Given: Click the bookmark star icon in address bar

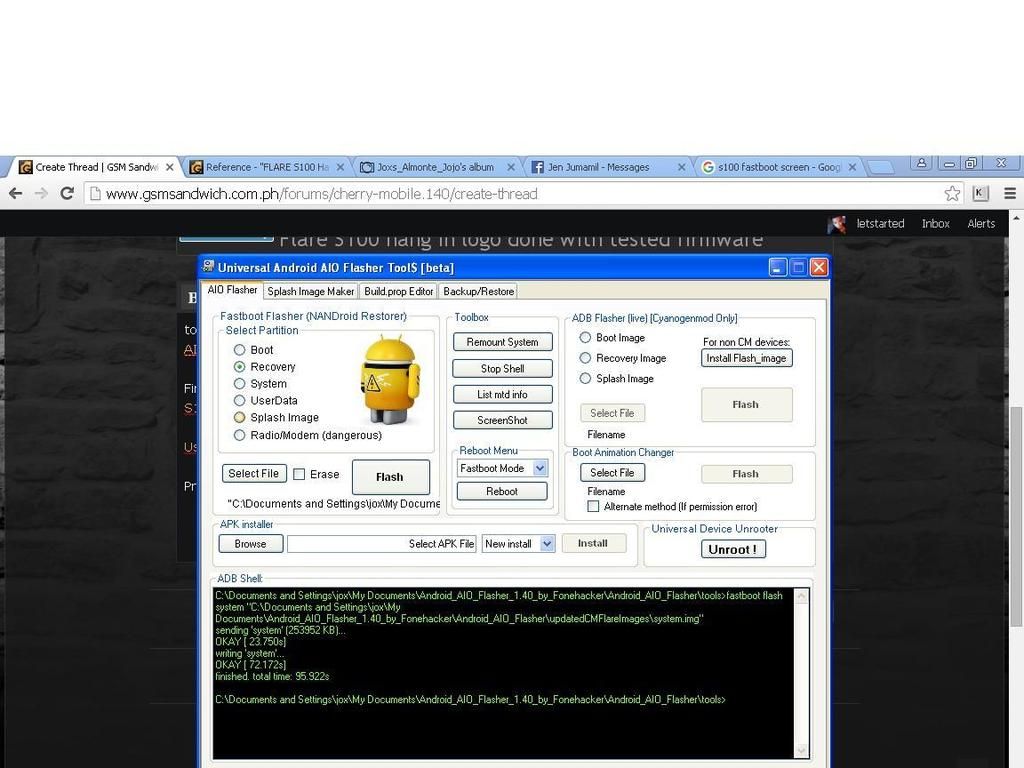Looking at the screenshot, I should pyautogui.click(x=952, y=193).
